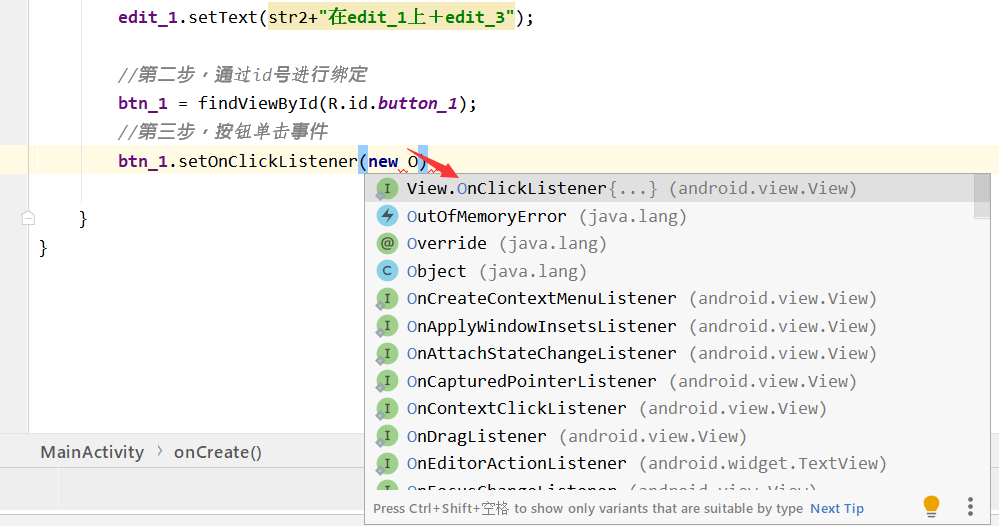The width and height of the screenshot is (999, 526).
Task: Click the edit_1.setText code line
Action: tap(326, 17)
